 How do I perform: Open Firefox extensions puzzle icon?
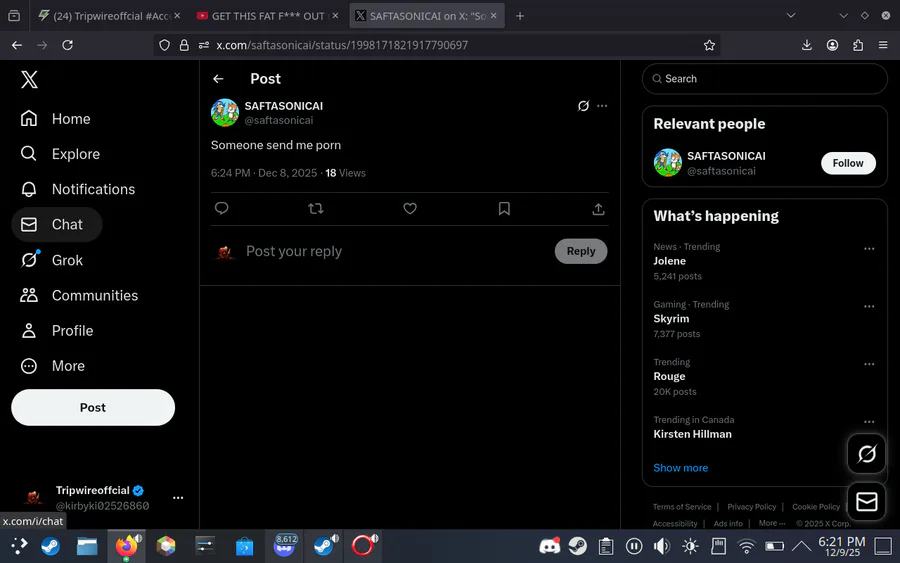[x=858, y=45]
